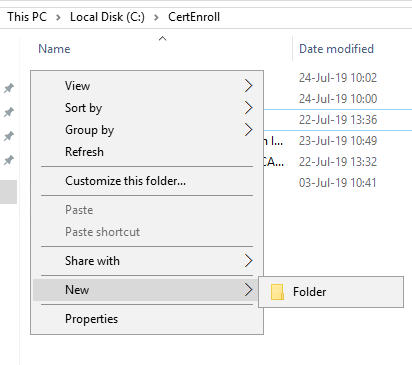Click the third pin icon in the sidebar
The height and width of the screenshot is (365, 412).
9,136
